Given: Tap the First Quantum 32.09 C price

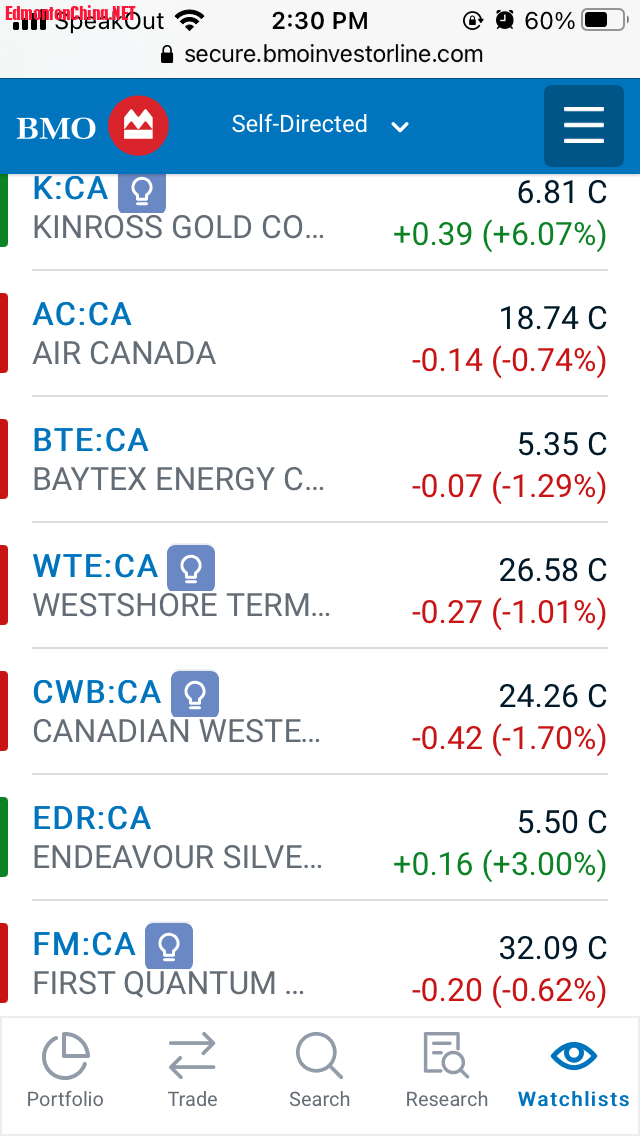Looking at the screenshot, I should pos(552,948).
